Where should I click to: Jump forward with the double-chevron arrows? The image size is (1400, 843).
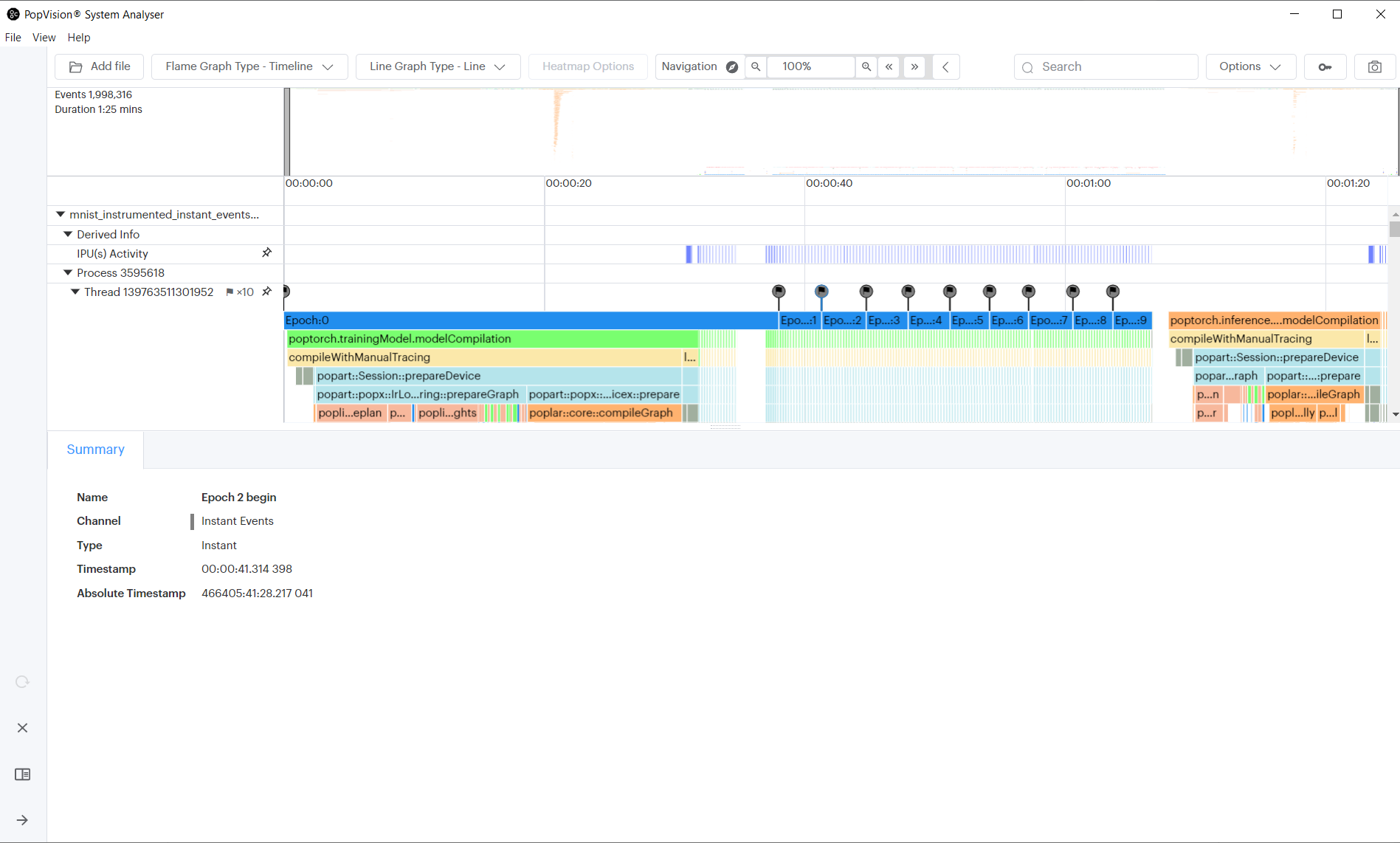pyautogui.click(x=914, y=66)
